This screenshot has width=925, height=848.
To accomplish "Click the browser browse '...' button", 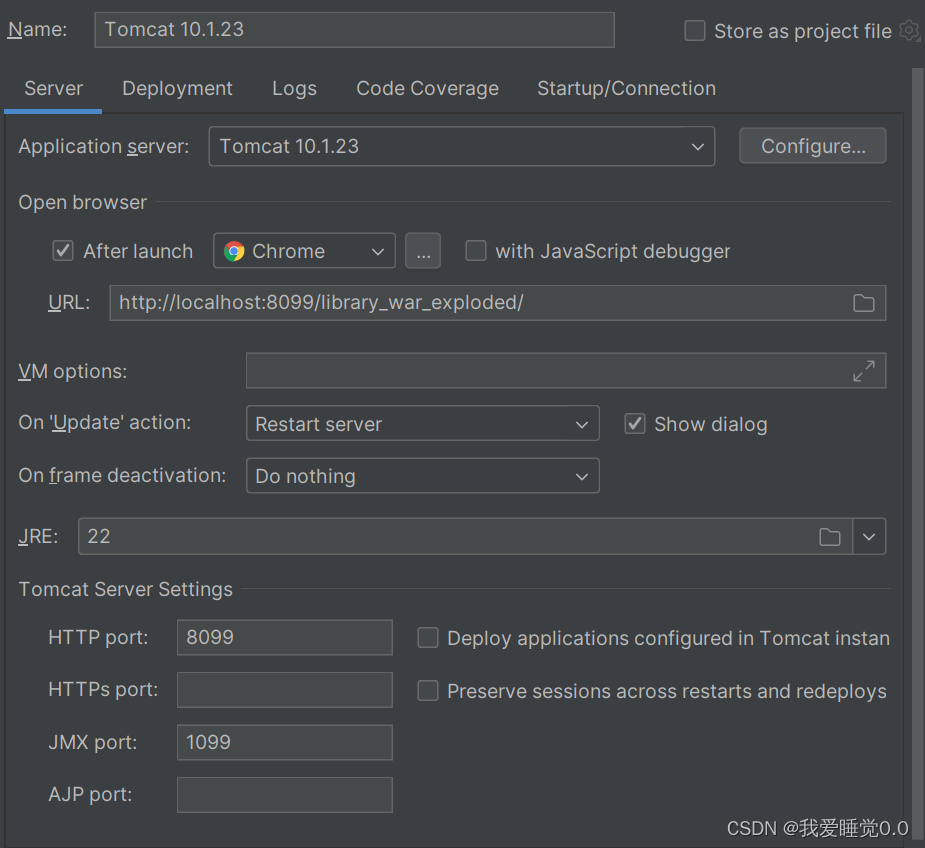I will click(422, 251).
